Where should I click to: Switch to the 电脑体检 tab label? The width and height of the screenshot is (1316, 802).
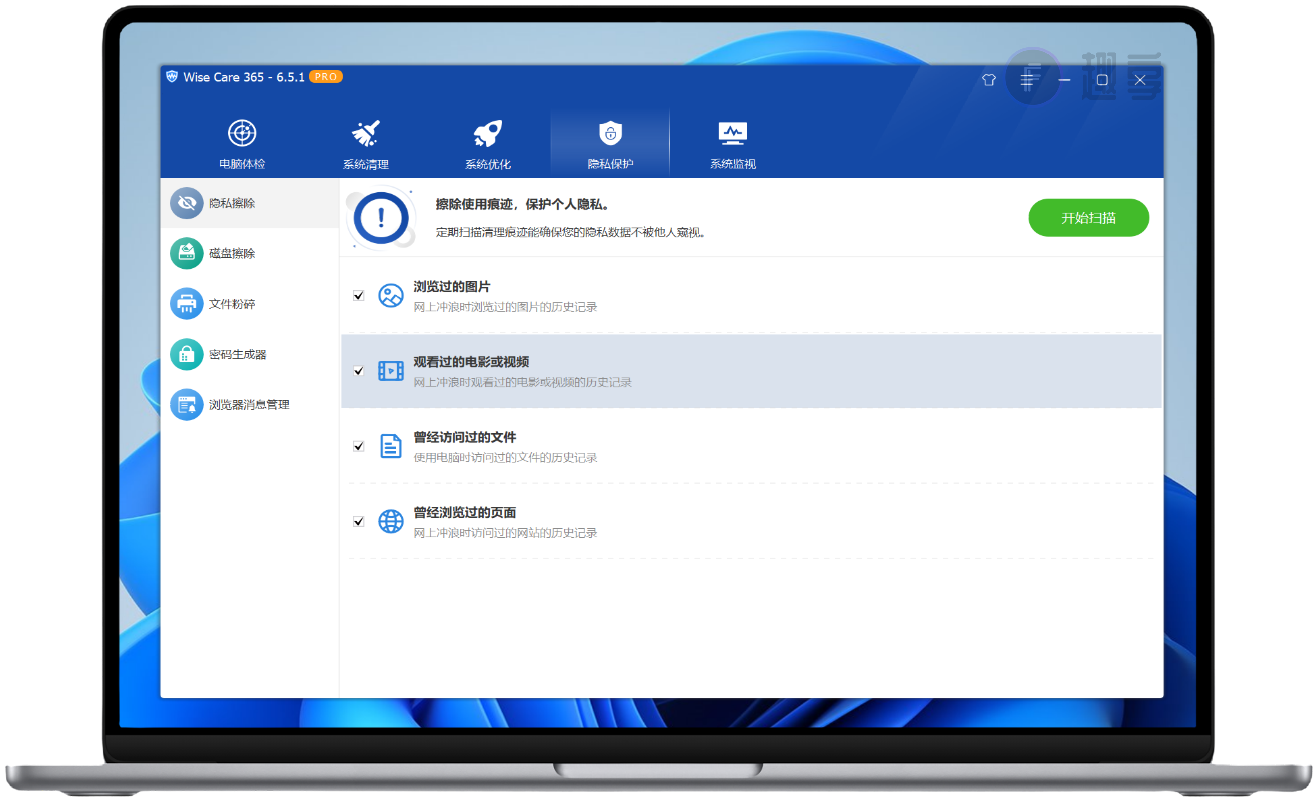(242, 164)
